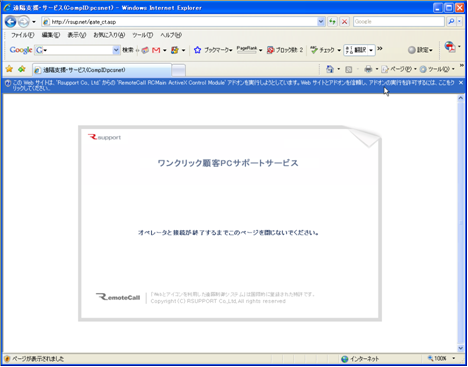Click the Home icon in command bar
Screen dimensions: 468x367
(330, 69)
